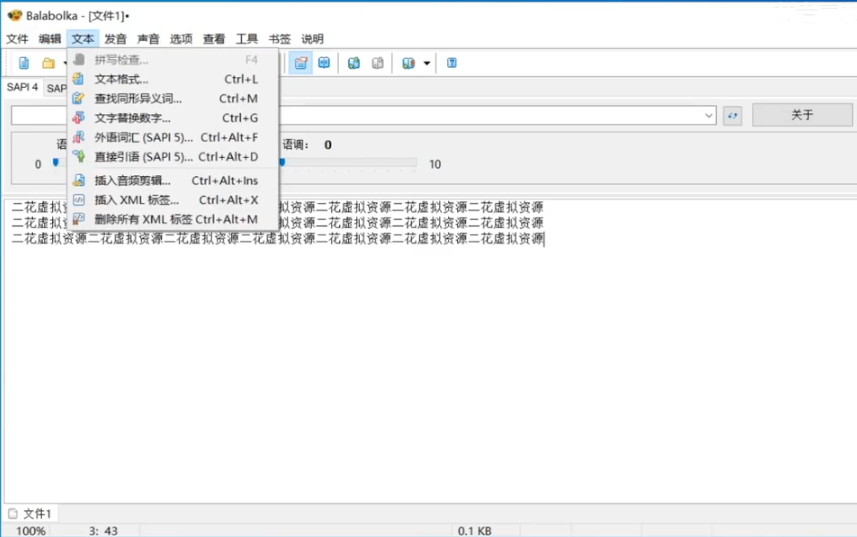Viewport: 857px width, 537px height.
Task: Click the book icon with green arrows
Action: click(354, 63)
